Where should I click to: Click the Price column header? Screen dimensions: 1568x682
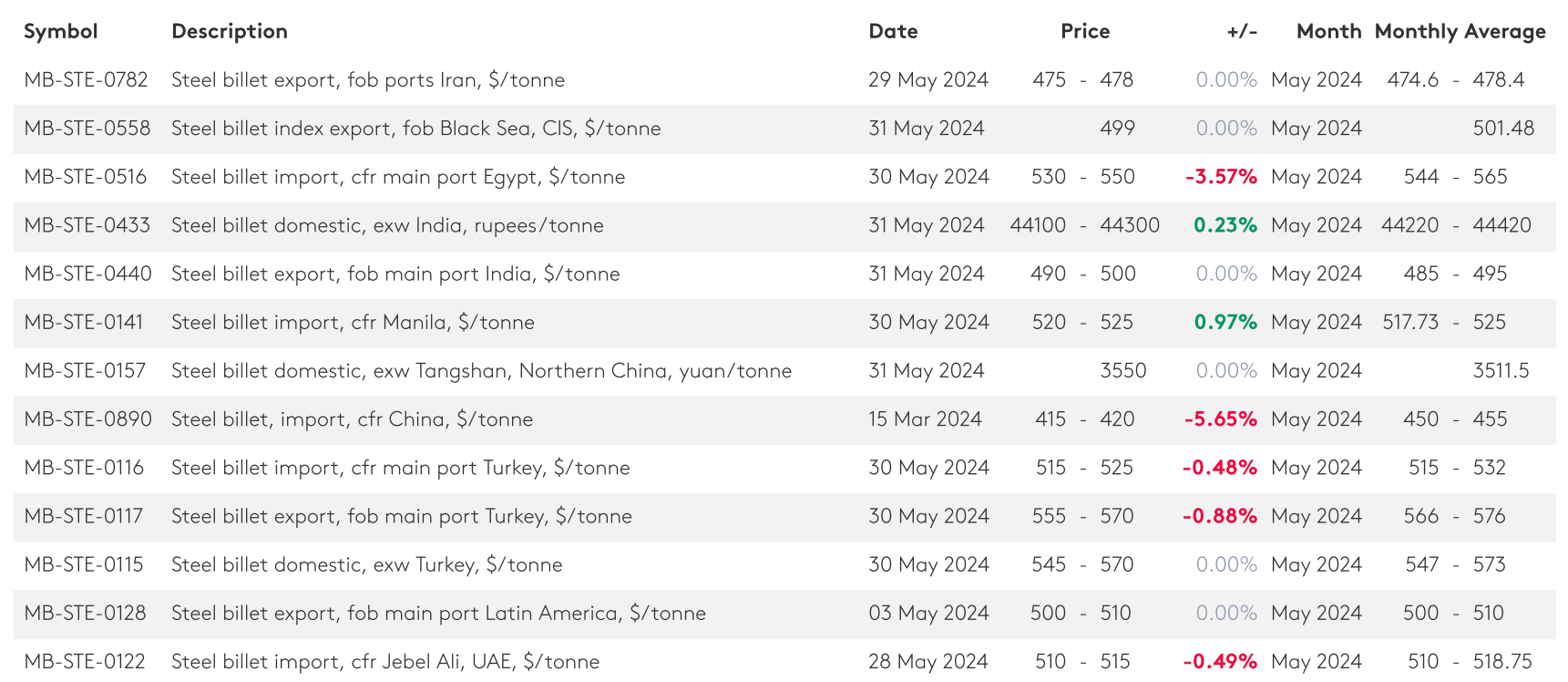click(1084, 32)
